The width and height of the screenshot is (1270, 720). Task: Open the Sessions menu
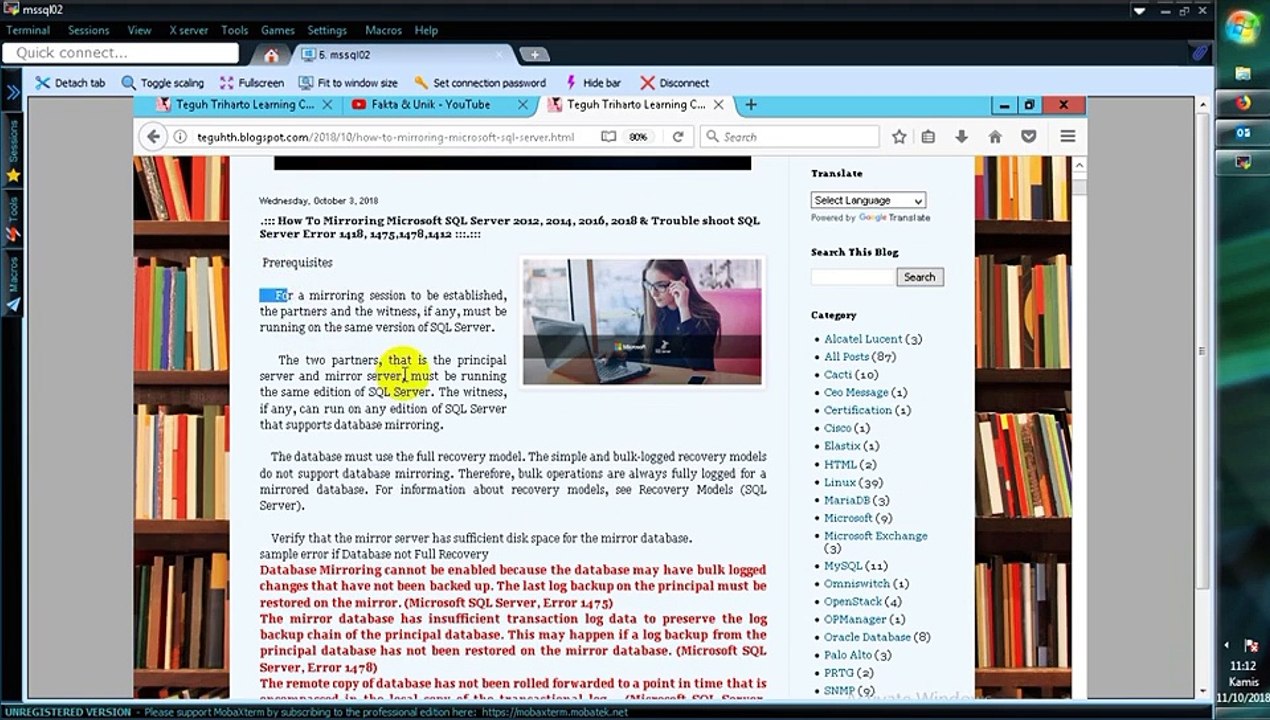point(89,30)
